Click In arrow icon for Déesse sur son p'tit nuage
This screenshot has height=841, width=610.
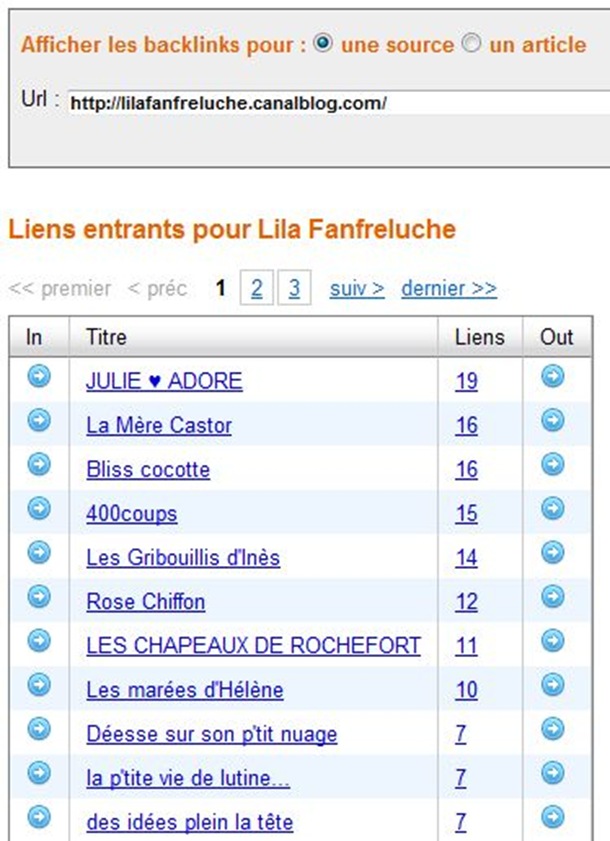(39, 729)
